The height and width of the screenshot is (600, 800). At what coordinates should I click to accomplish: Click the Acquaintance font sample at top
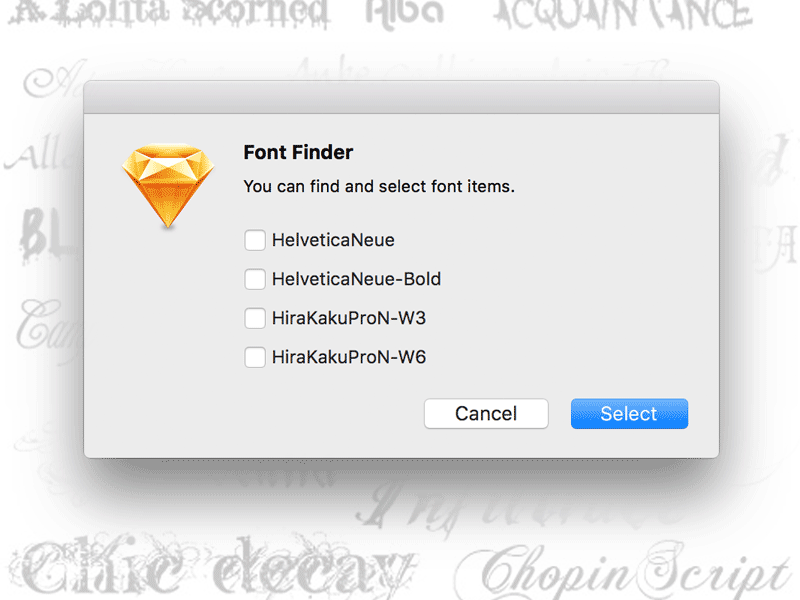coord(622,14)
